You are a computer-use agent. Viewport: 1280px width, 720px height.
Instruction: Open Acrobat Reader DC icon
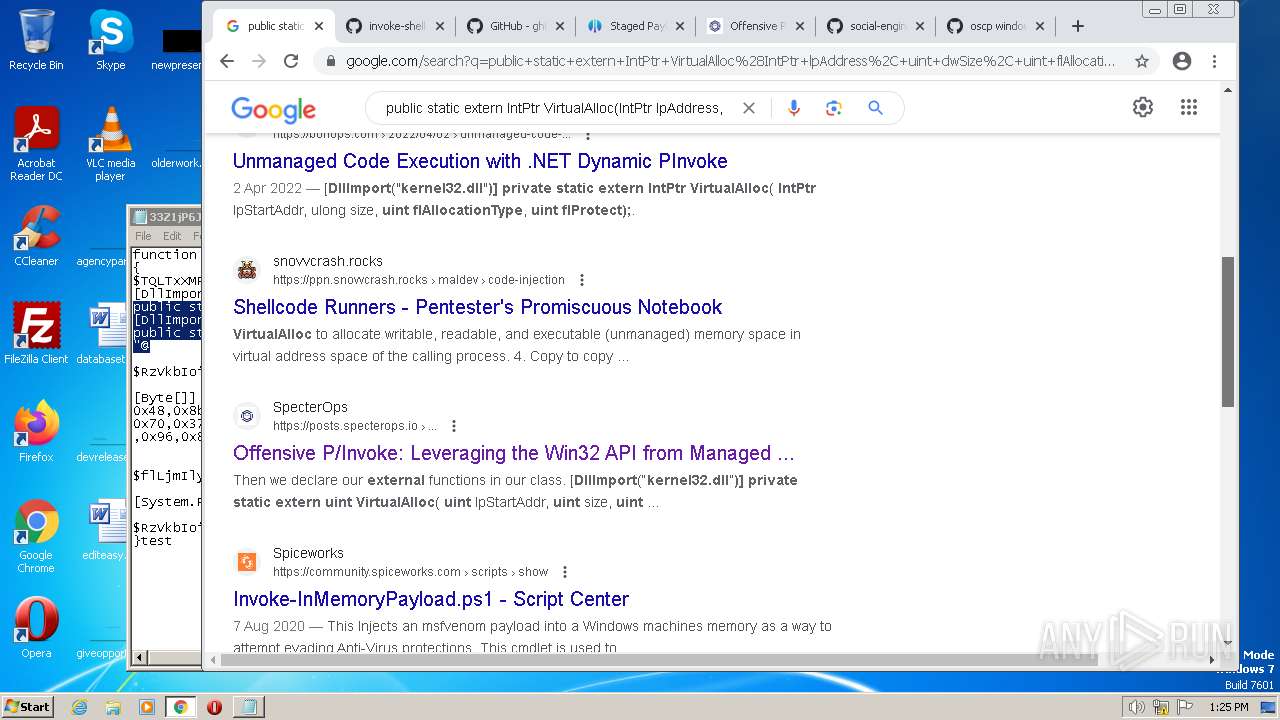click(36, 144)
